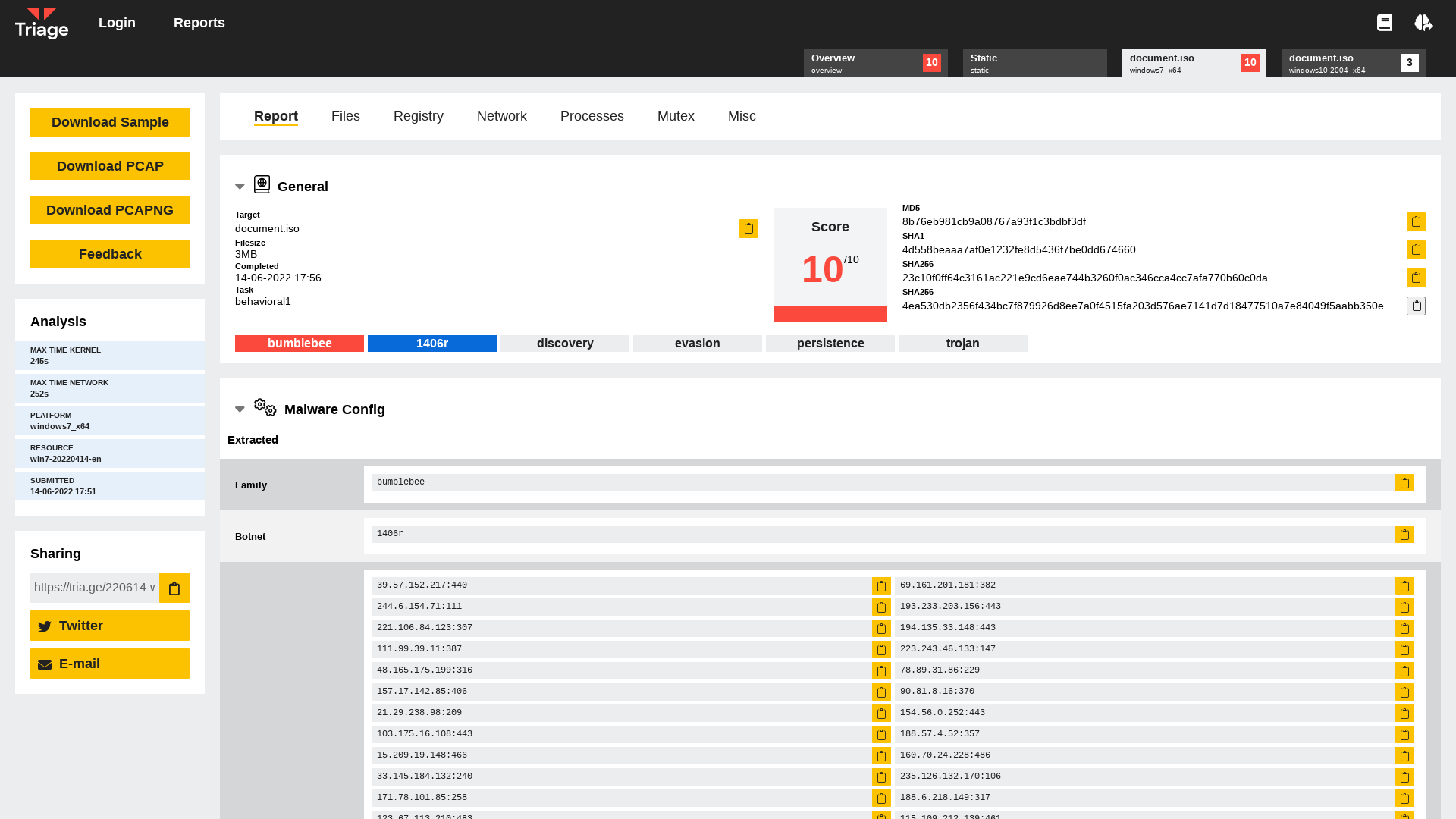Copy SHA256 hash starting 4ea530db2356
1456x819 pixels.
click(x=1416, y=306)
